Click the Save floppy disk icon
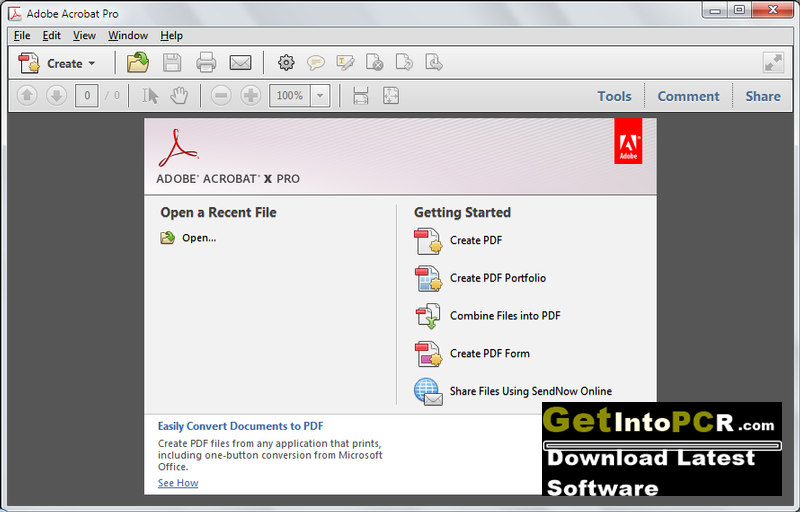The image size is (800, 512). click(x=172, y=63)
